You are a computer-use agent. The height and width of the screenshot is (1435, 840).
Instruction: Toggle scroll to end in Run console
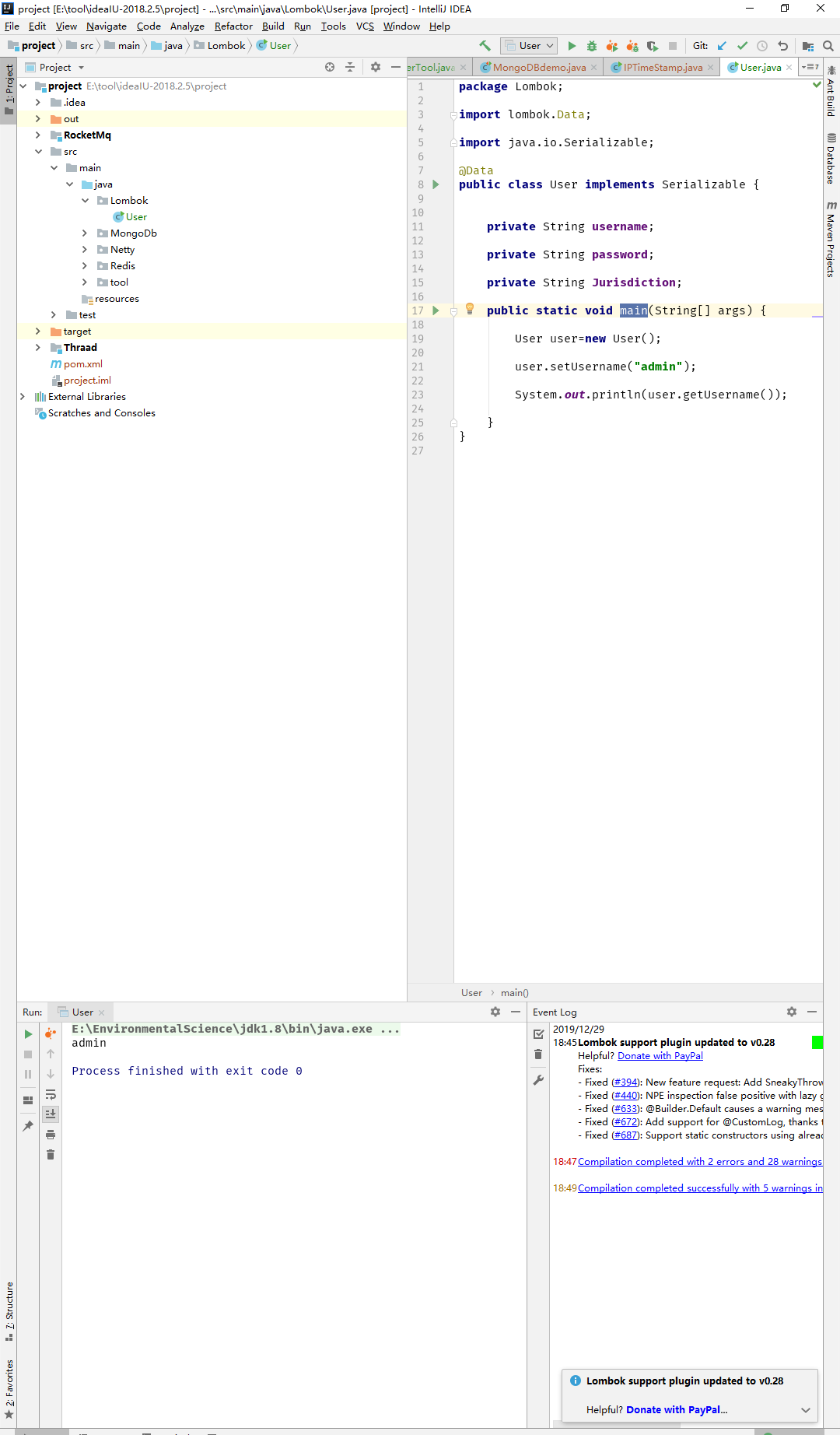pyautogui.click(x=51, y=1114)
